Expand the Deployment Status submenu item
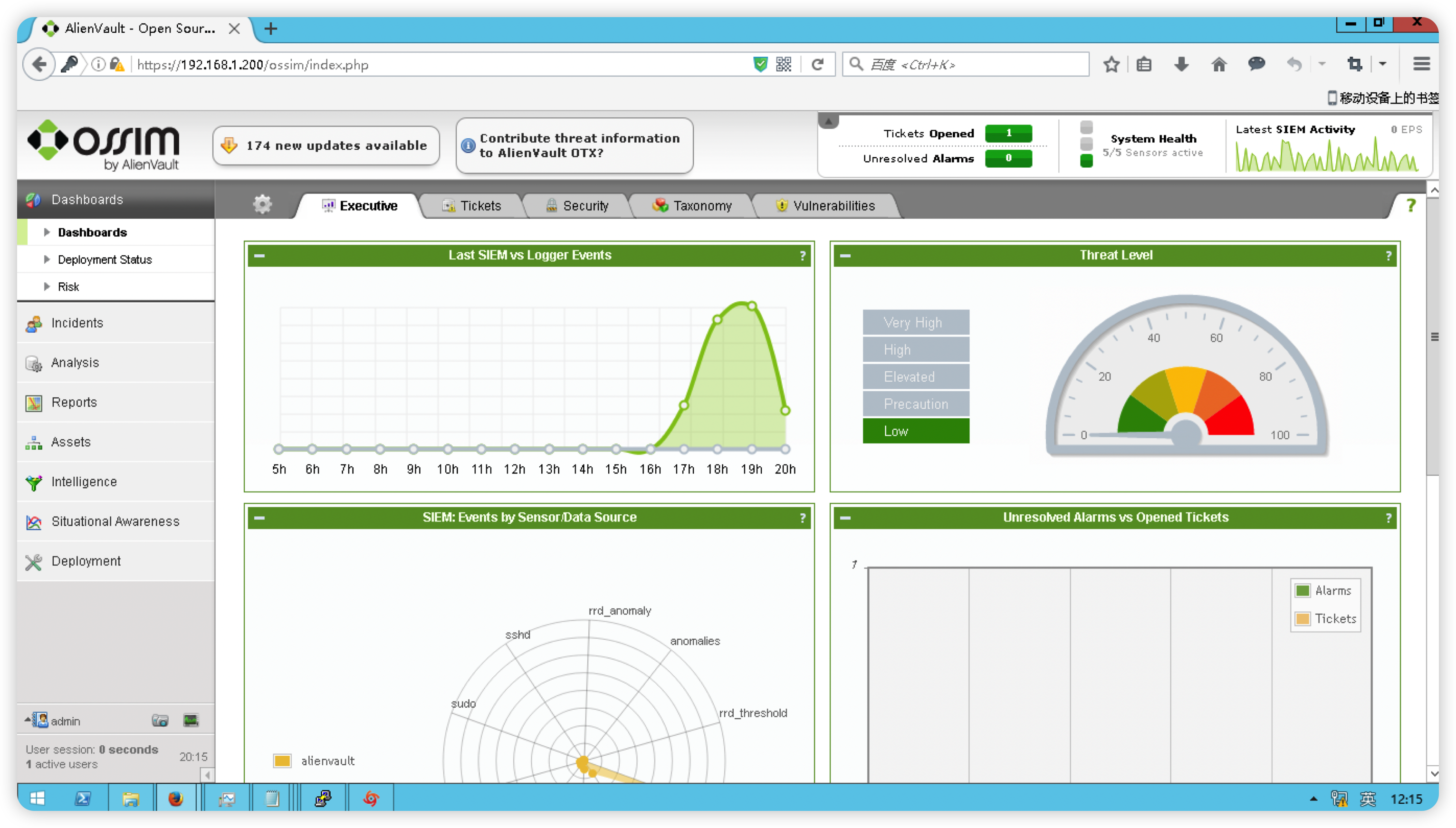1456x828 pixels. tap(47, 260)
